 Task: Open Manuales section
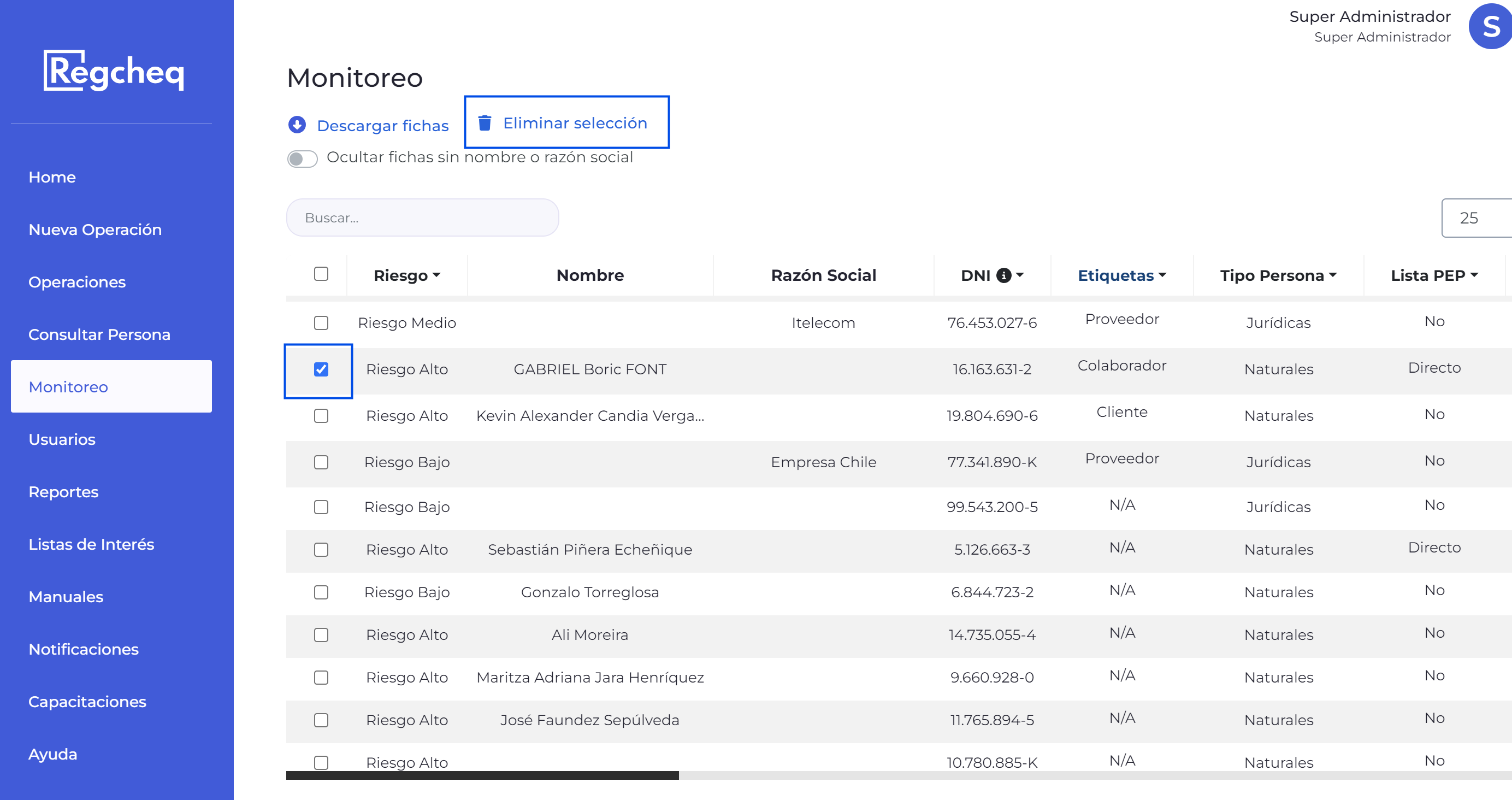pyautogui.click(x=66, y=597)
